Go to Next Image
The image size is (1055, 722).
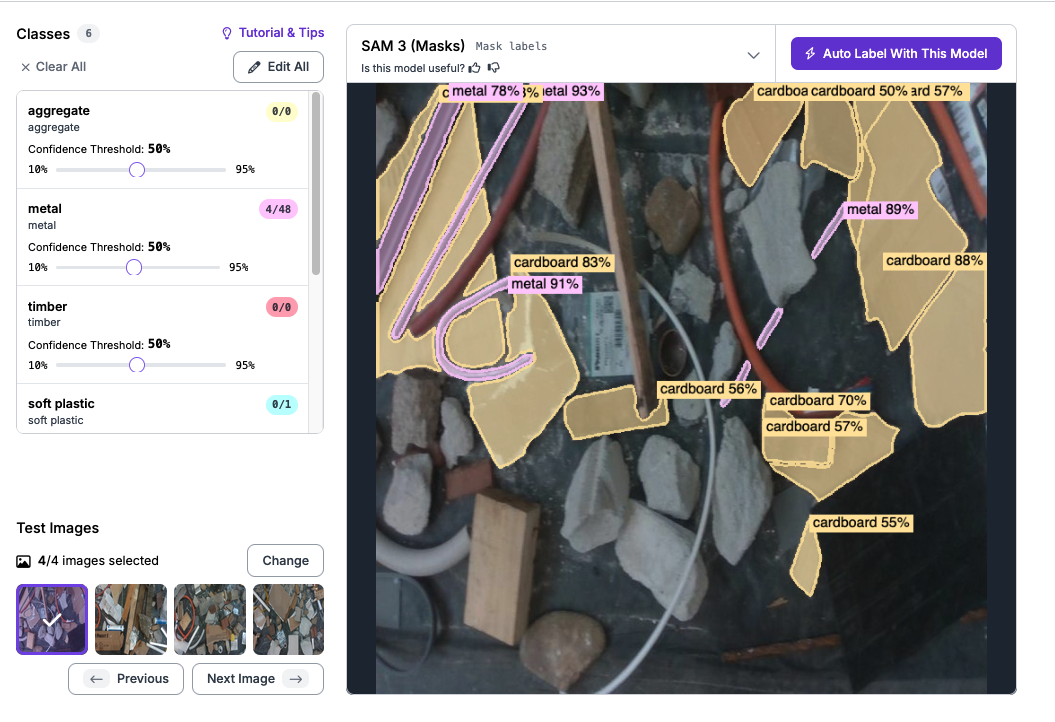tap(257, 679)
